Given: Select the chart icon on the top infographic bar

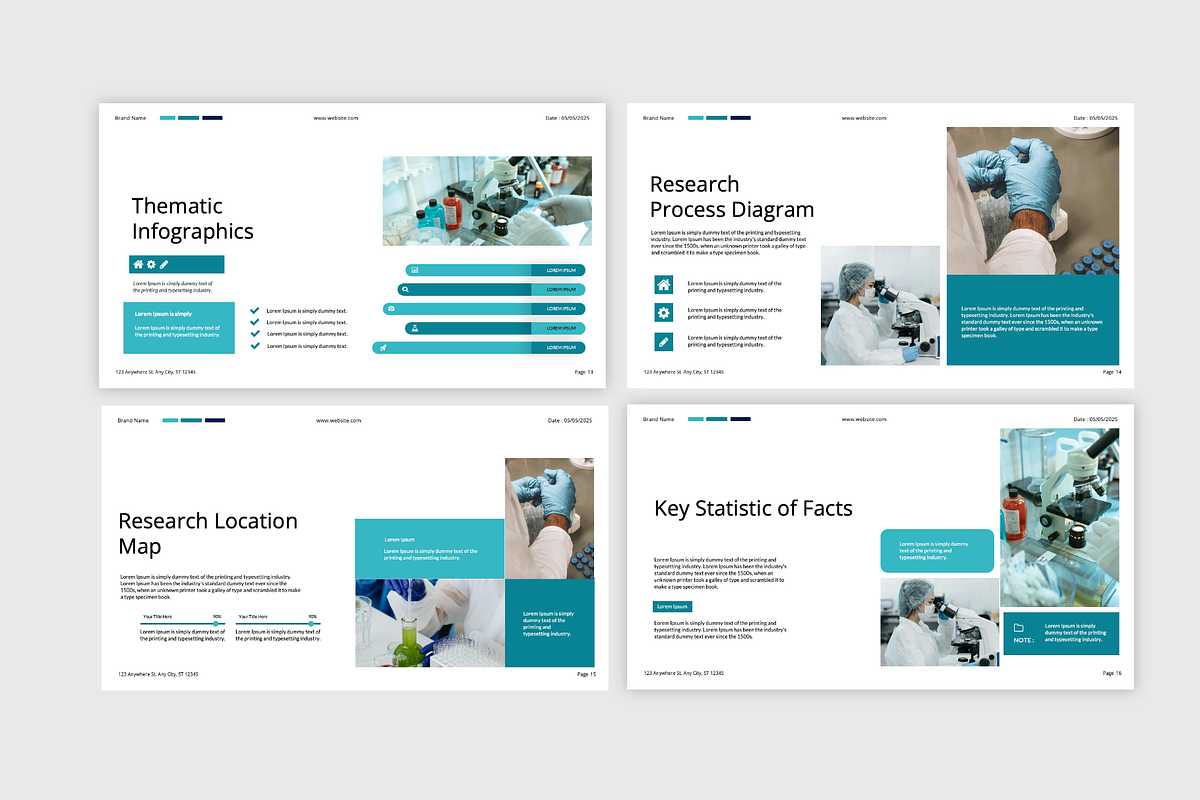Looking at the screenshot, I should click(x=414, y=270).
